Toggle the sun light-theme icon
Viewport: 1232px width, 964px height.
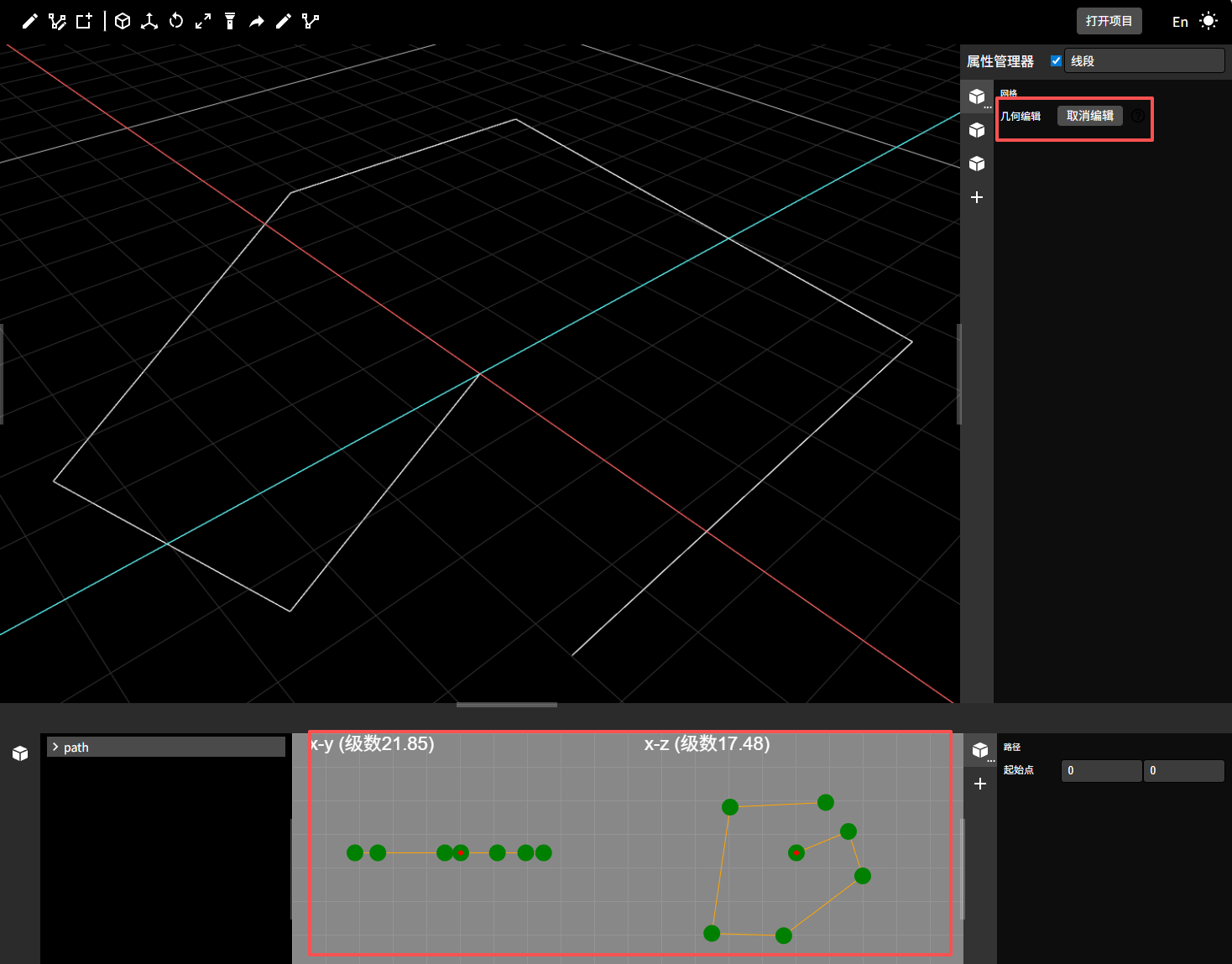click(x=1209, y=21)
